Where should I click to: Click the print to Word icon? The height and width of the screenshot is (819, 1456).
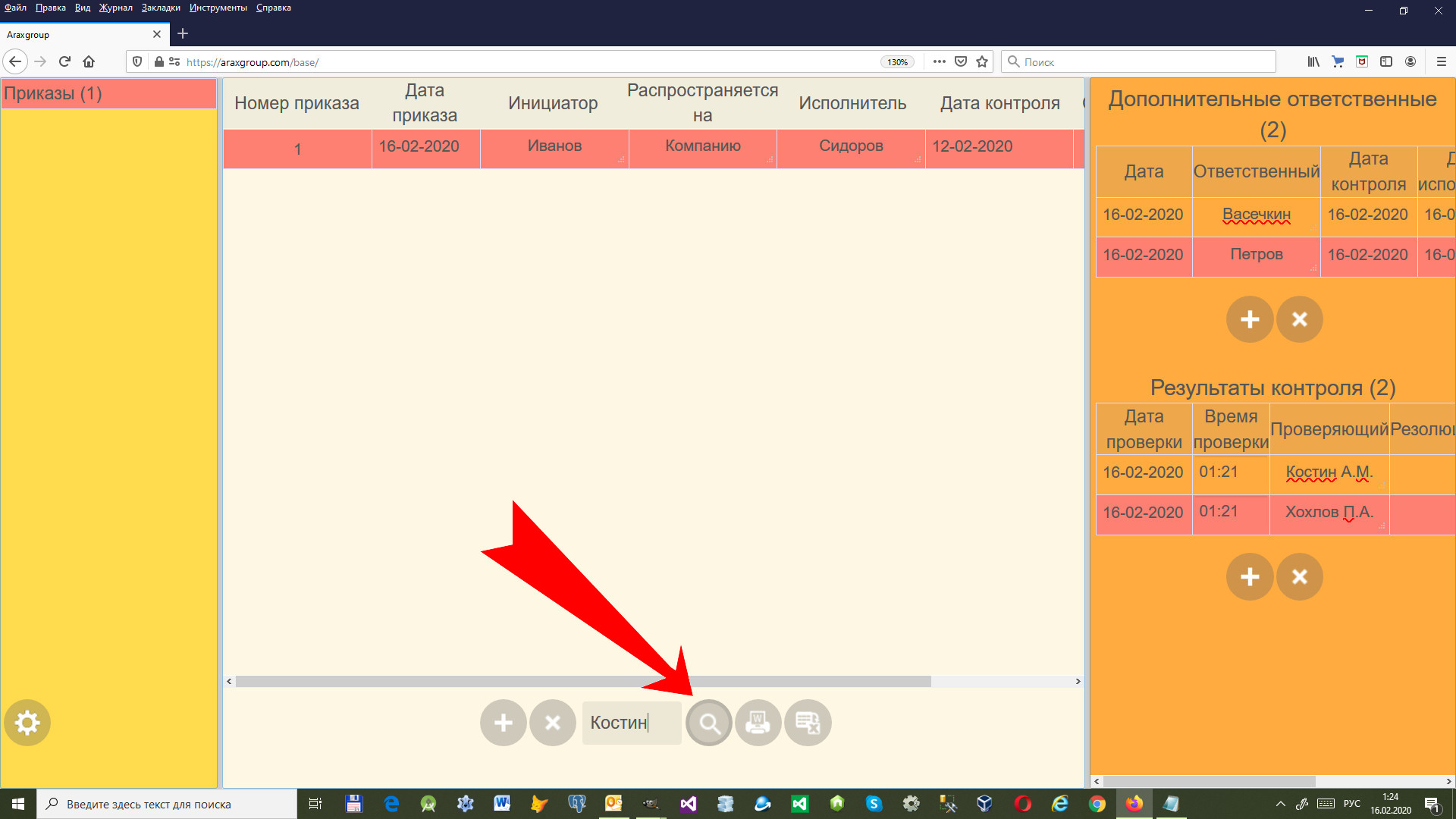click(x=758, y=723)
